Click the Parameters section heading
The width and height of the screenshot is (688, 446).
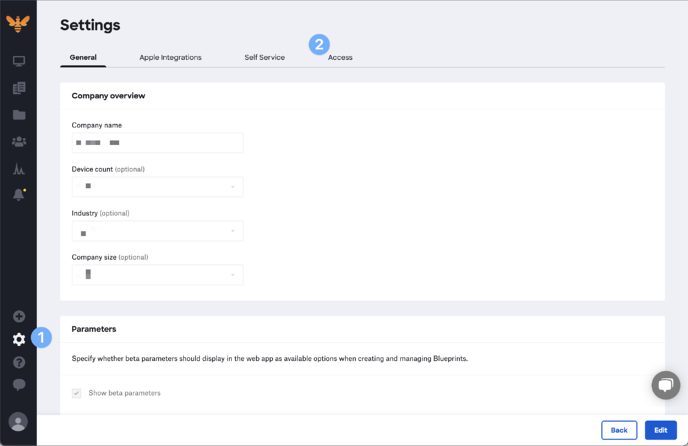click(x=94, y=329)
